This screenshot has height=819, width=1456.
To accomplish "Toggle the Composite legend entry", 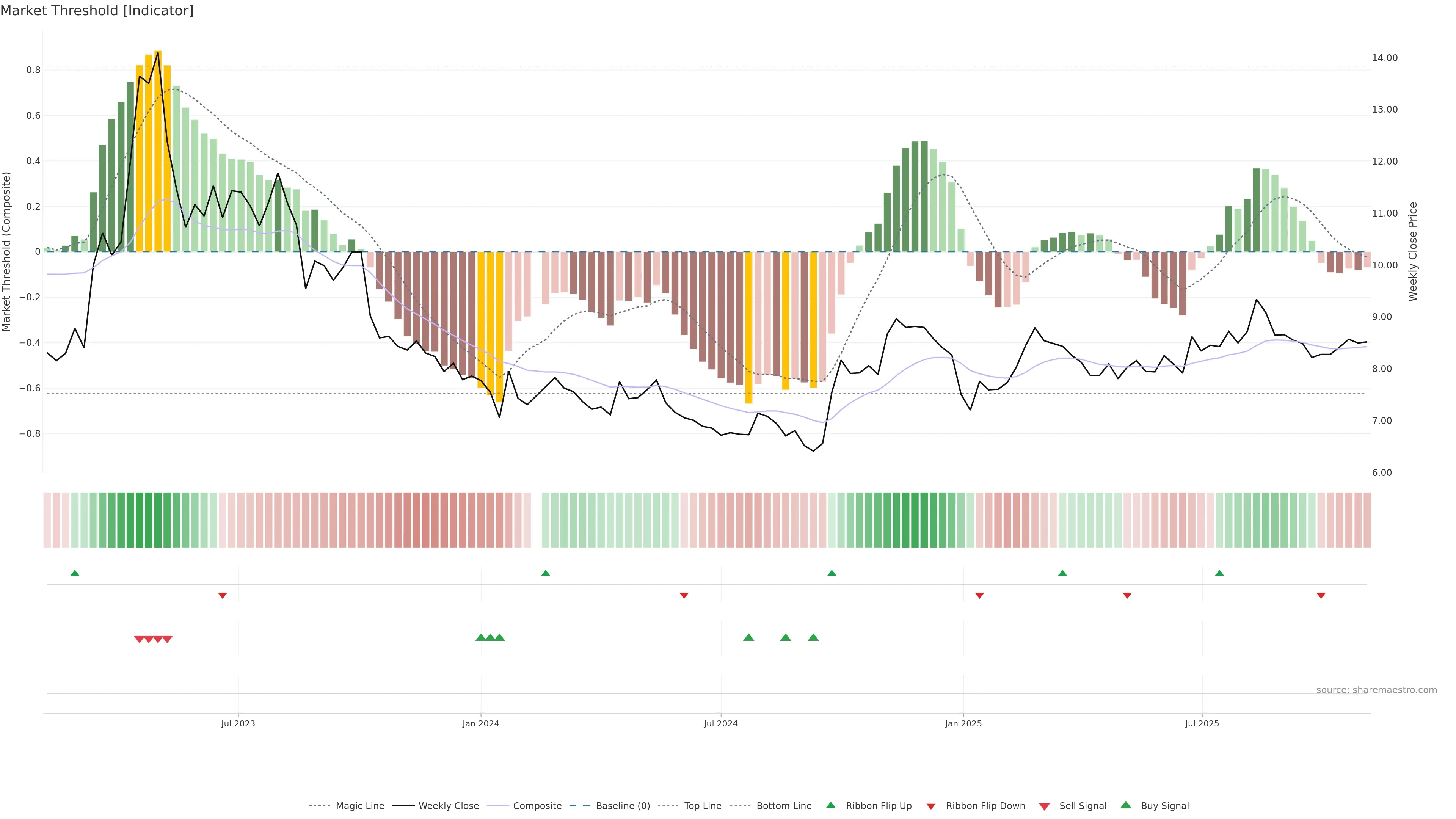I will pyautogui.click(x=537, y=806).
